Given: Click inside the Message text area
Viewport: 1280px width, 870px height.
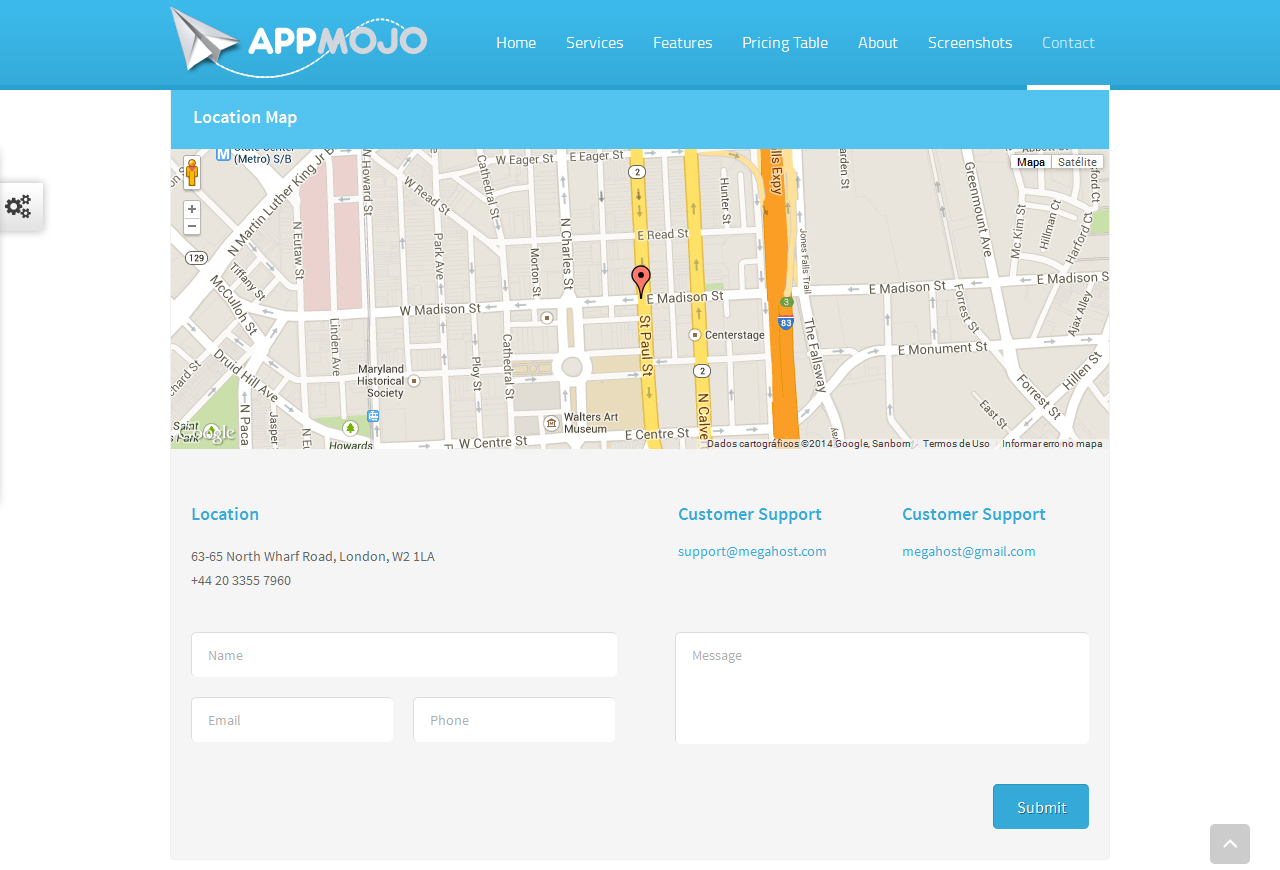Looking at the screenshot, I should click(x=882, y=688).
